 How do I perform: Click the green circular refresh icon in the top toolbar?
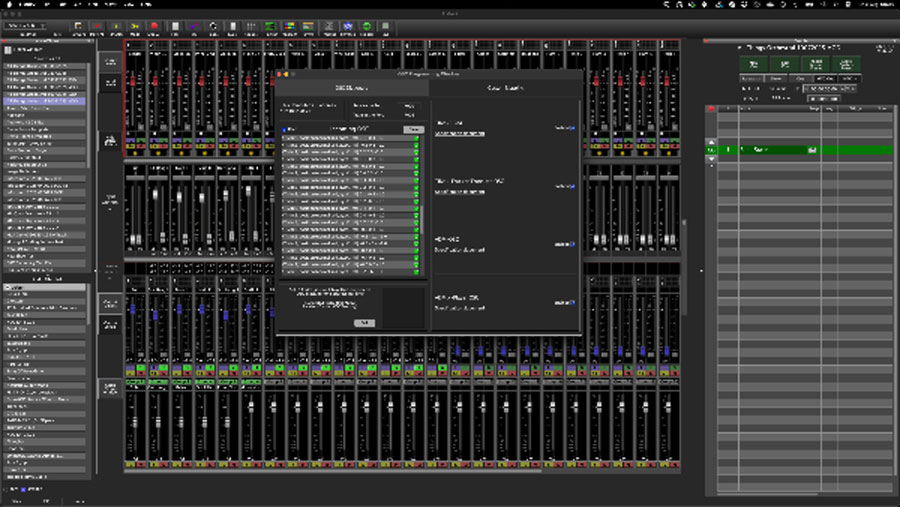pos(367,26)
